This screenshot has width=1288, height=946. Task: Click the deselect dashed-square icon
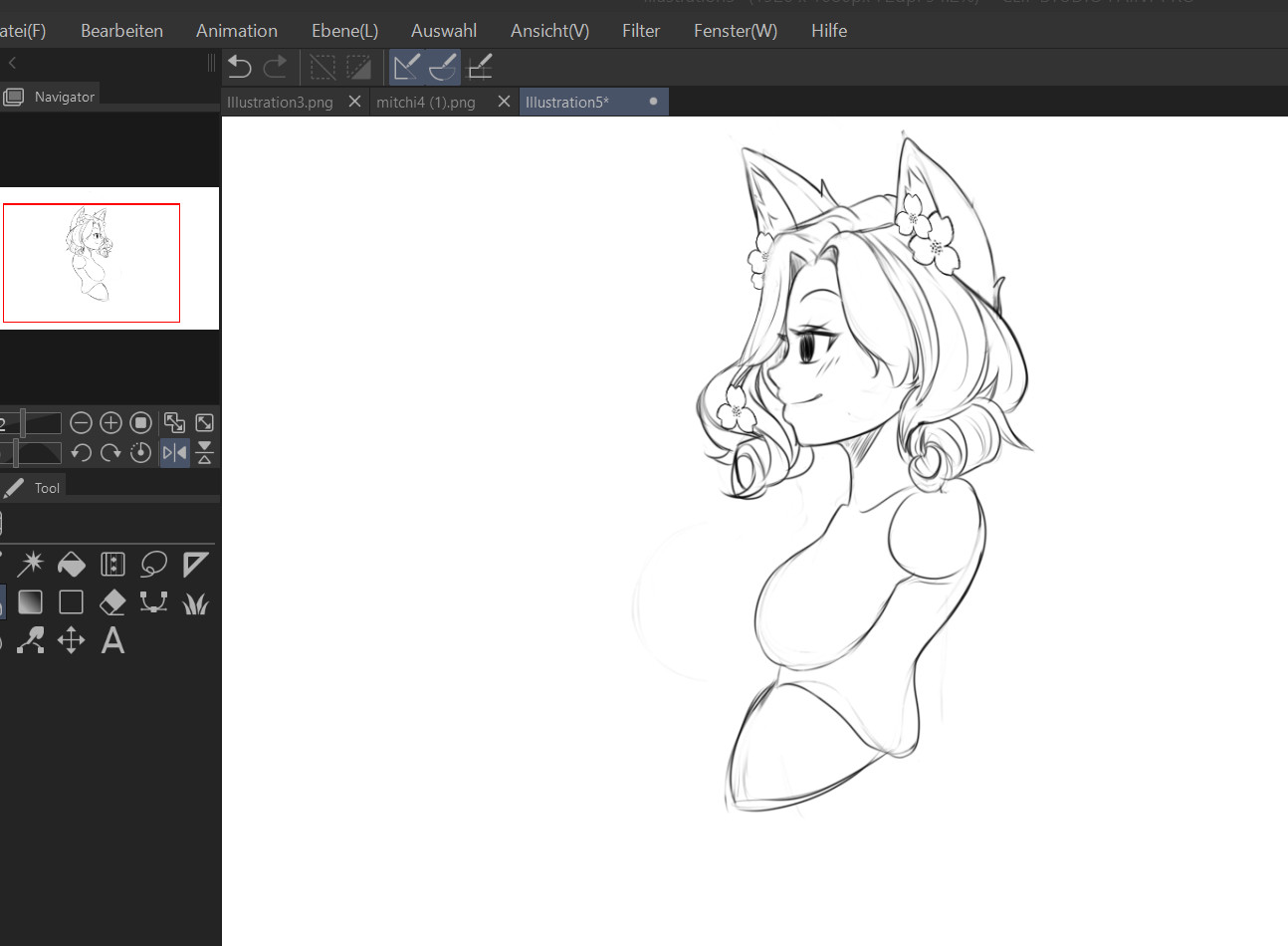(x=322, y=67)
